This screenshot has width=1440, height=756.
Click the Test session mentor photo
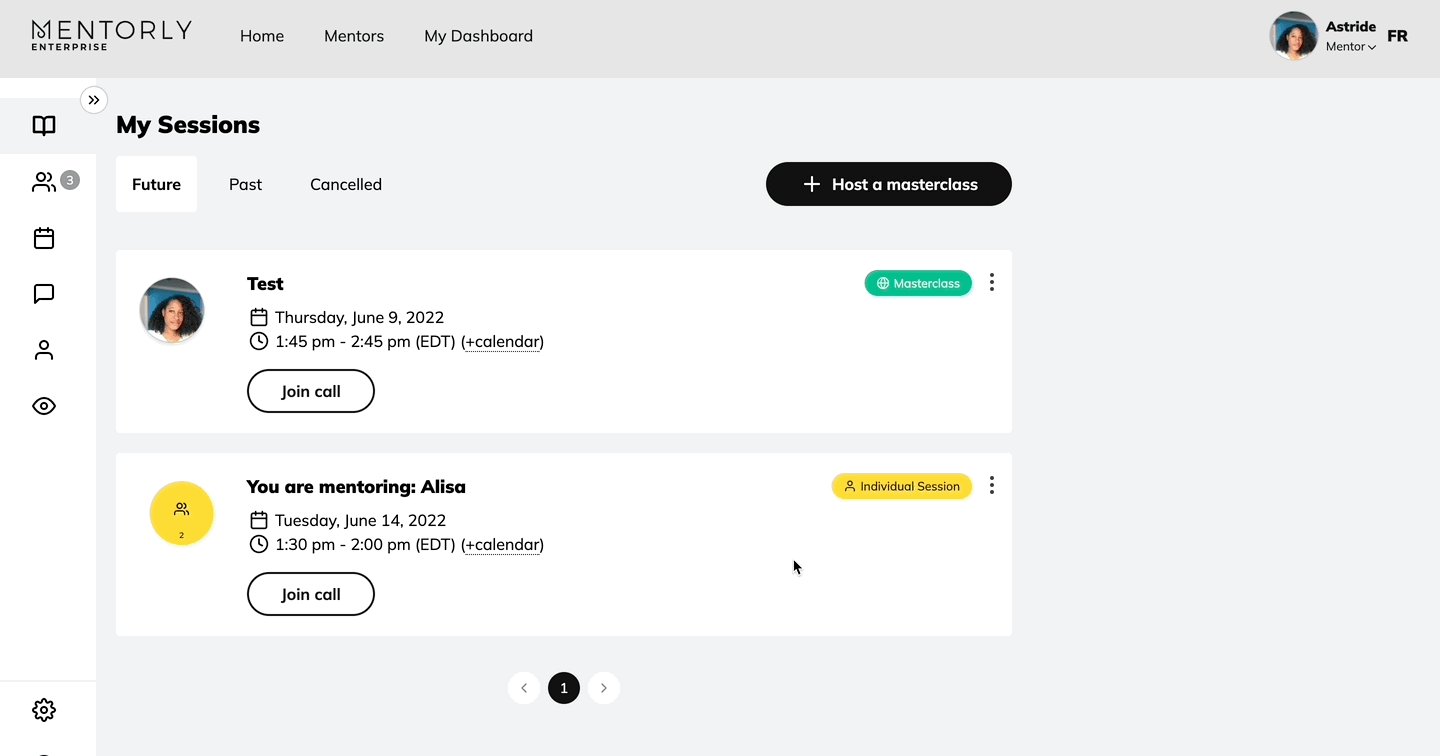pyautogui.click(x=172, y=310)
